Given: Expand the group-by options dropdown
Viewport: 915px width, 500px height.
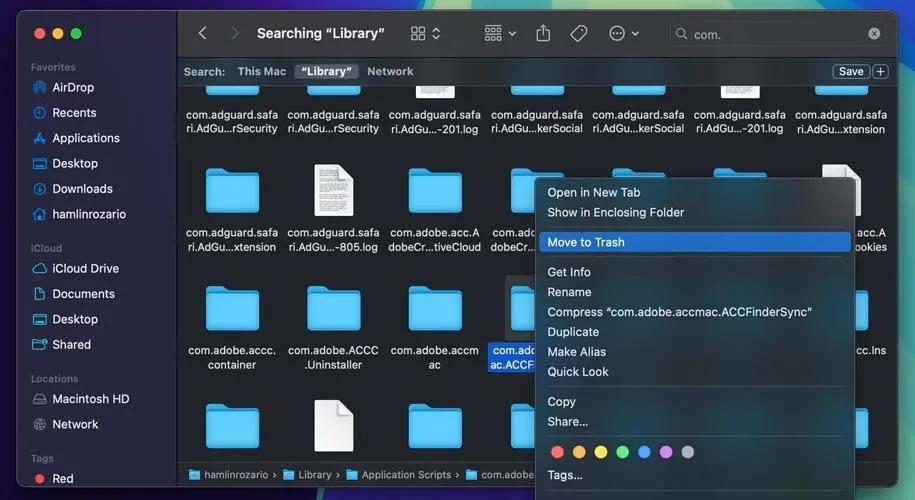Looking at the screenshot, I should pos(499,34).
